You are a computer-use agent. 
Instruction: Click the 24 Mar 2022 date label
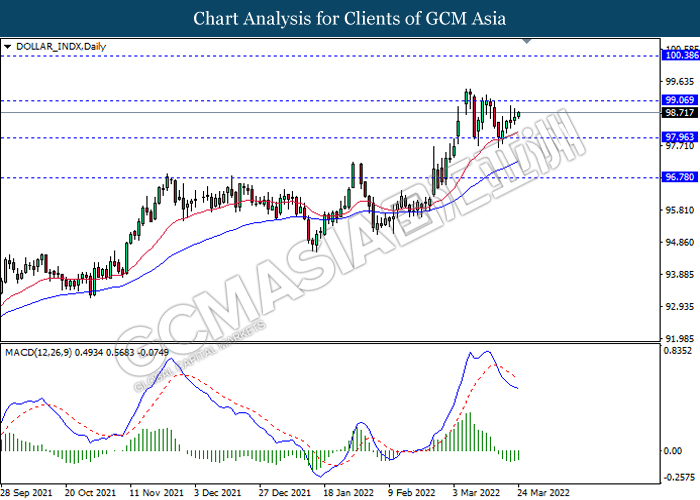click(543, 493)
